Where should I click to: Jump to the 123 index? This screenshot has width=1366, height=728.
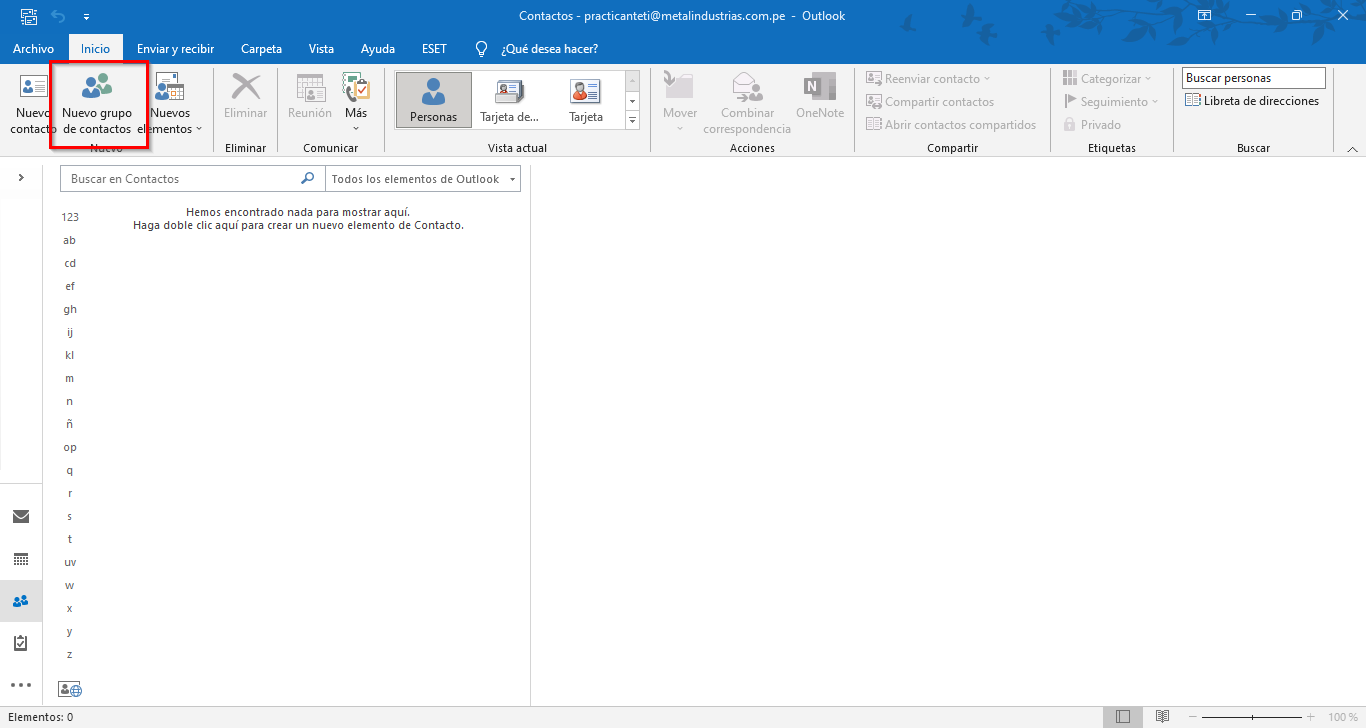(70, 217)
